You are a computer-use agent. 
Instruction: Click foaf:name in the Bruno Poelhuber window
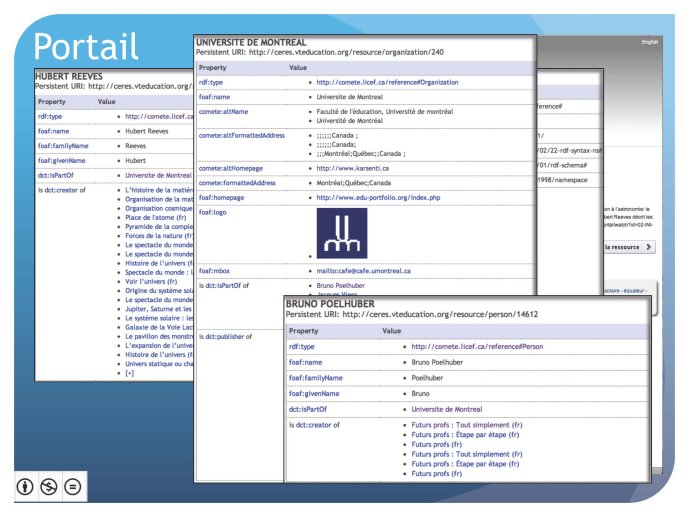(x=305, y=362)
